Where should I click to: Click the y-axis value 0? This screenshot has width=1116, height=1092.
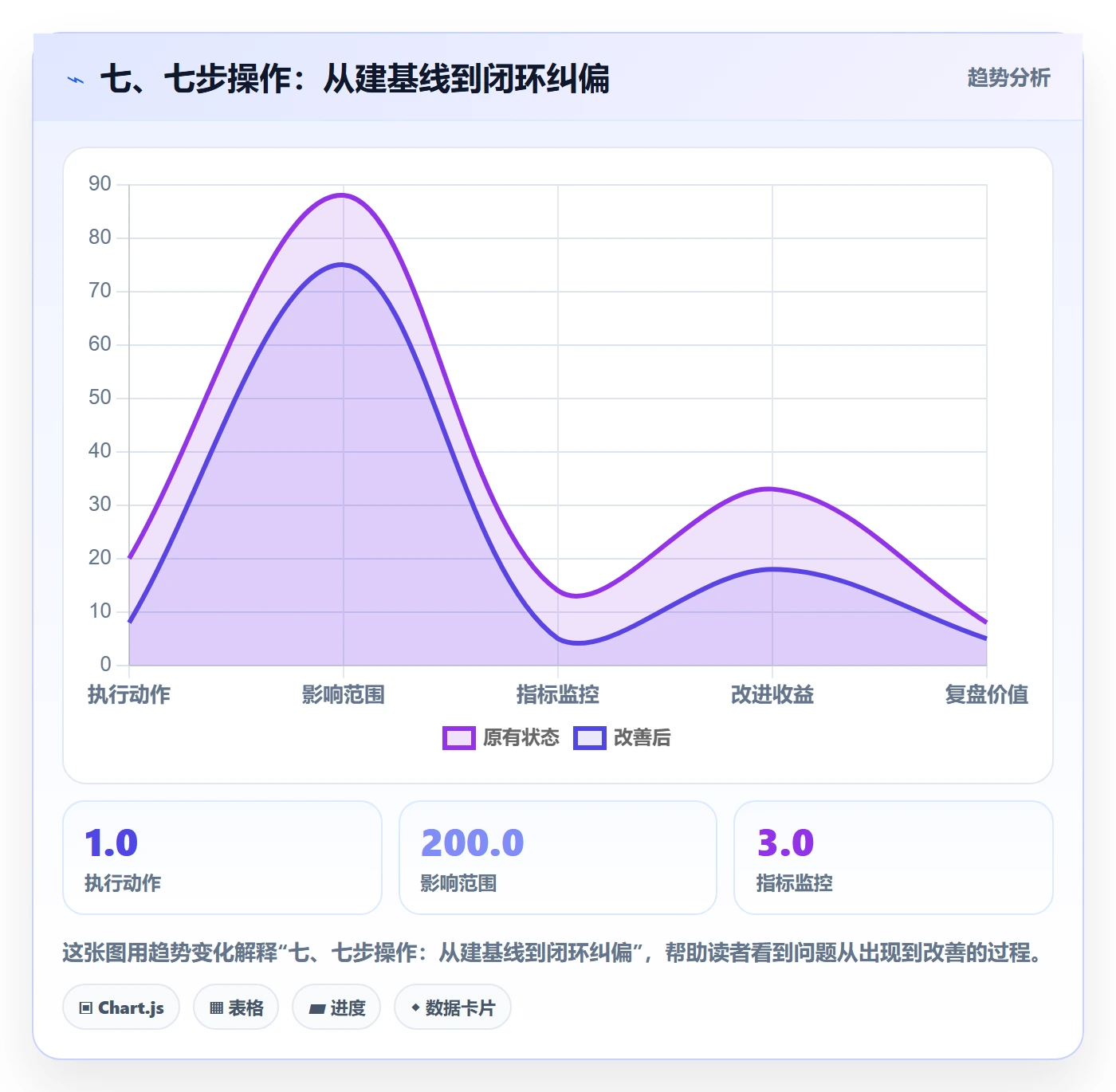point(106,664)
